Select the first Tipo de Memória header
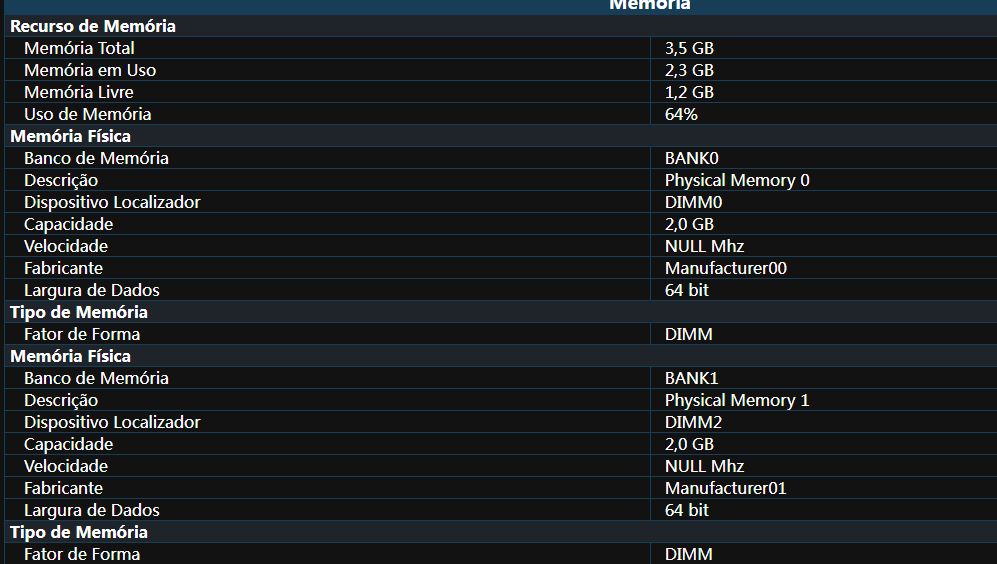Image resolution: width=997 pixels, height=564 pixels. [x=79, y=312]
